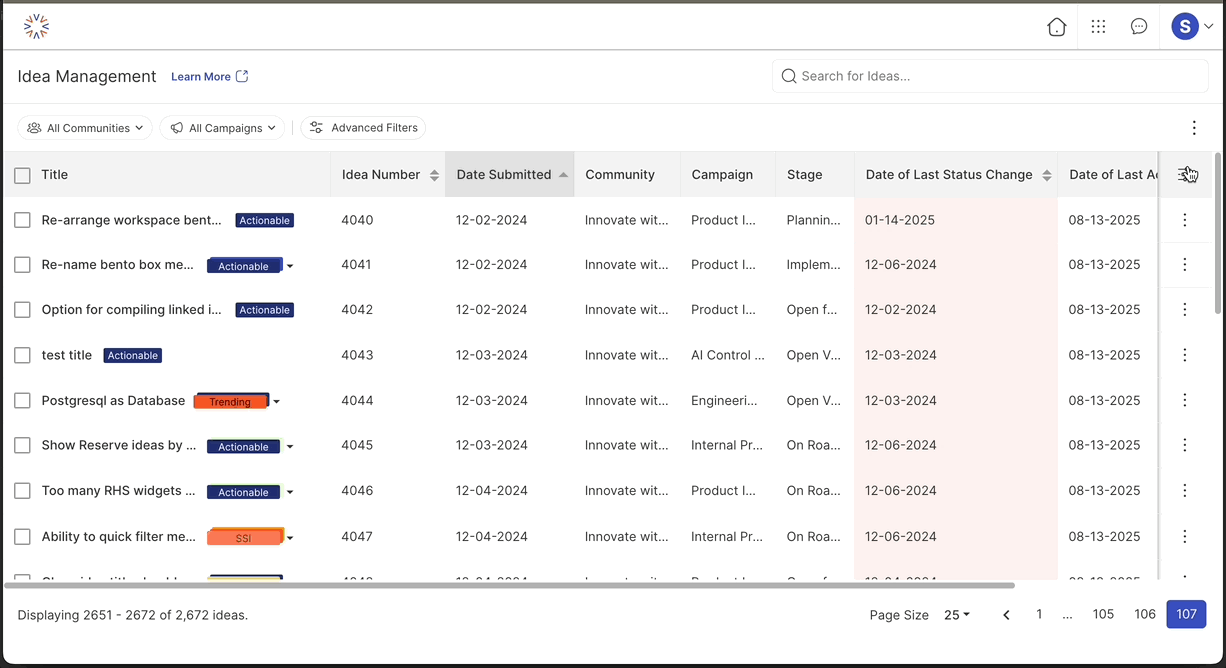
Task: Check the box for Postgresql as Database
Action: (x=22, y=401)
